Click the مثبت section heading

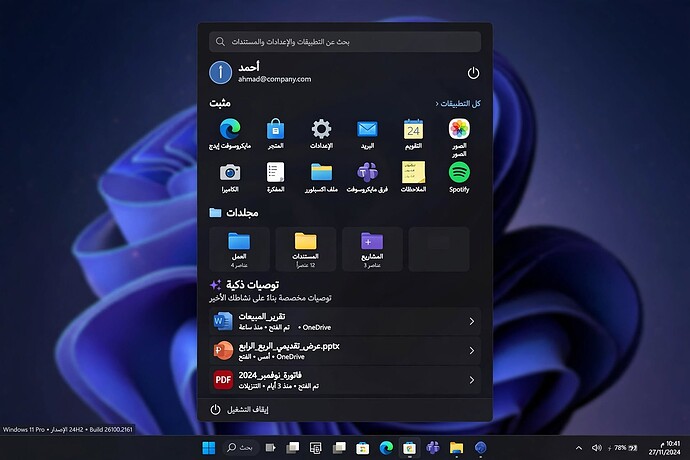220,103
